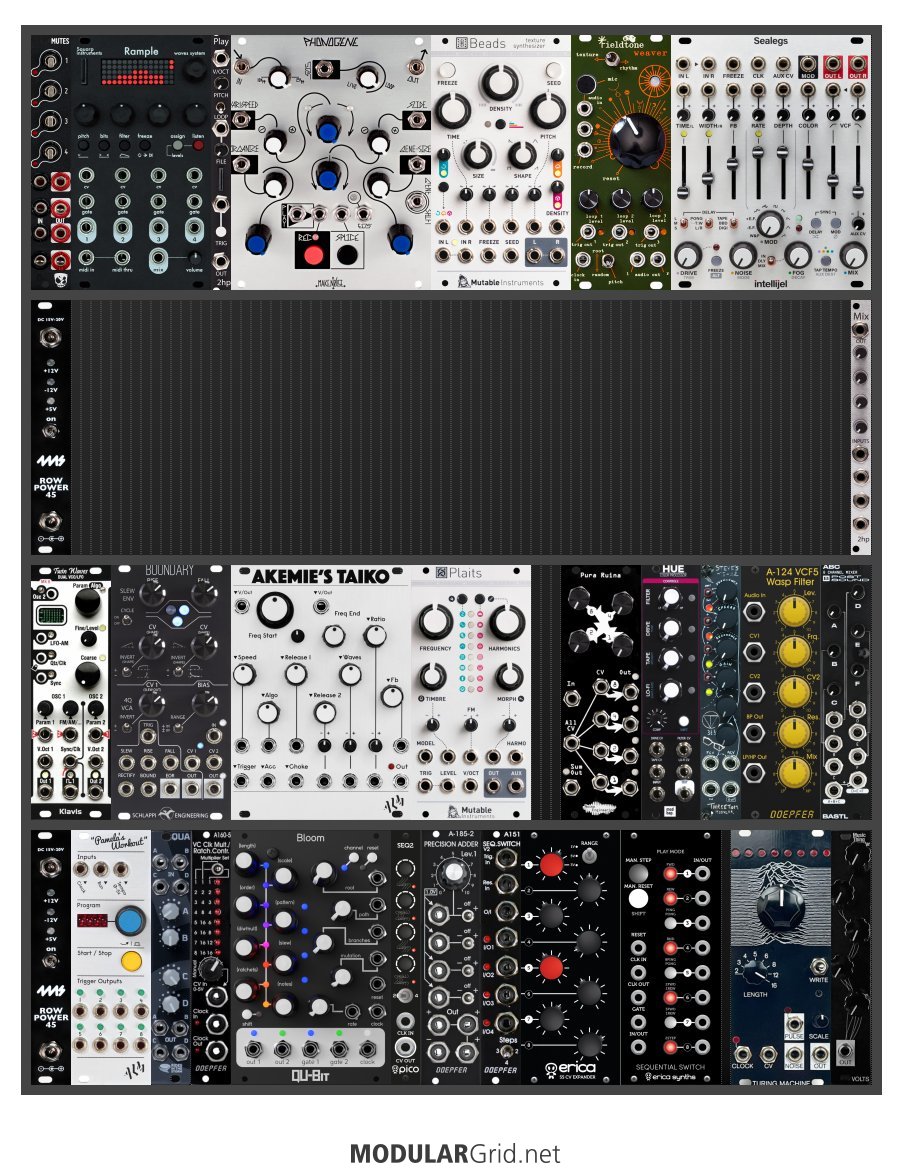Click the BASTL logo on the ABC mixer
The width and height of the screenshot is (912, 1175).
pos(834,815)
